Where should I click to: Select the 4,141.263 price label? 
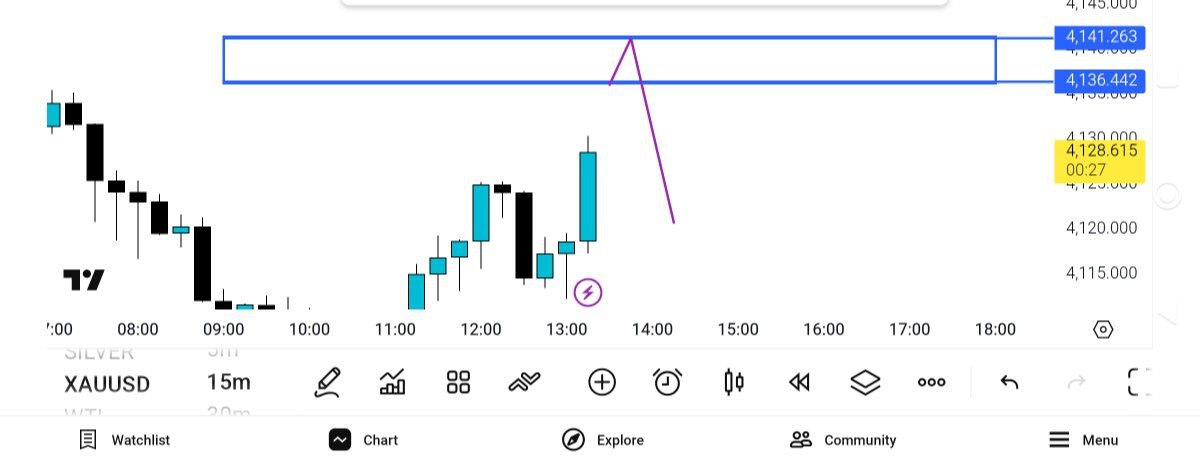click(1100, 37)
